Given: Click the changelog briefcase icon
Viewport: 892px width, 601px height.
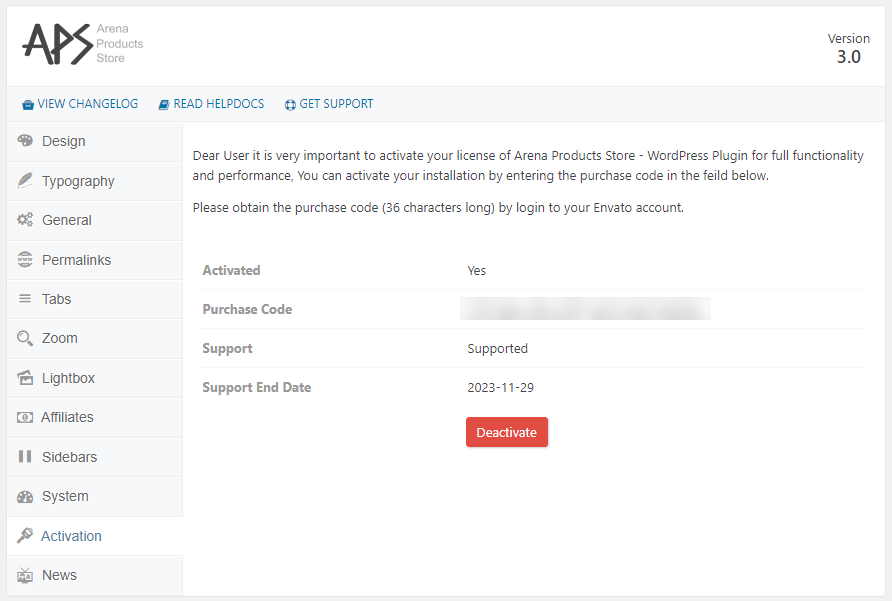Looking at the screenshot, I should [28, 105].
